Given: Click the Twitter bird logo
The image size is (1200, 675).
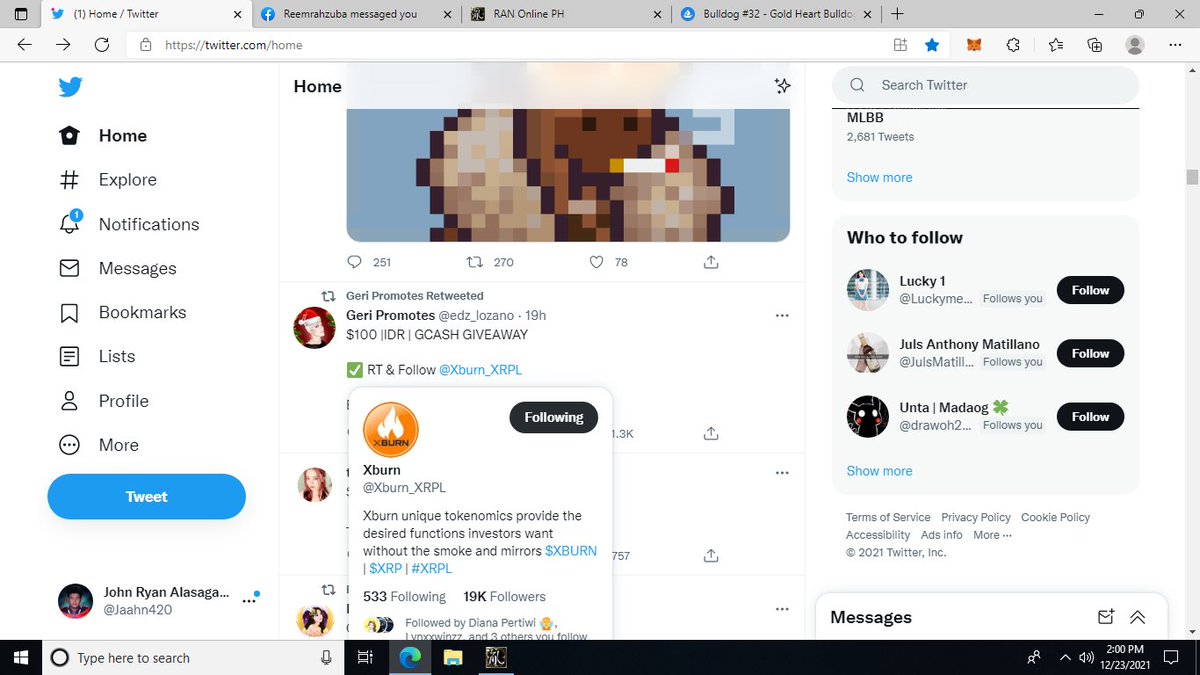Looking at the screenshot, I should 70,87.
